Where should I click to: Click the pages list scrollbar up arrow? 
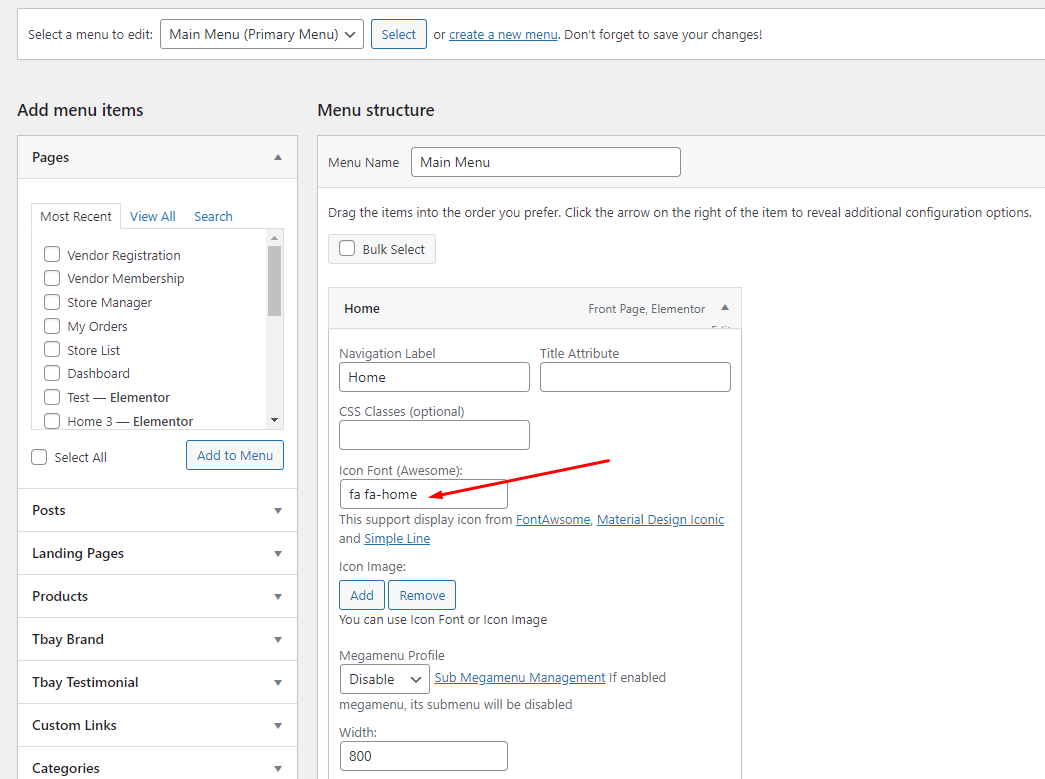tap(275, 237)
